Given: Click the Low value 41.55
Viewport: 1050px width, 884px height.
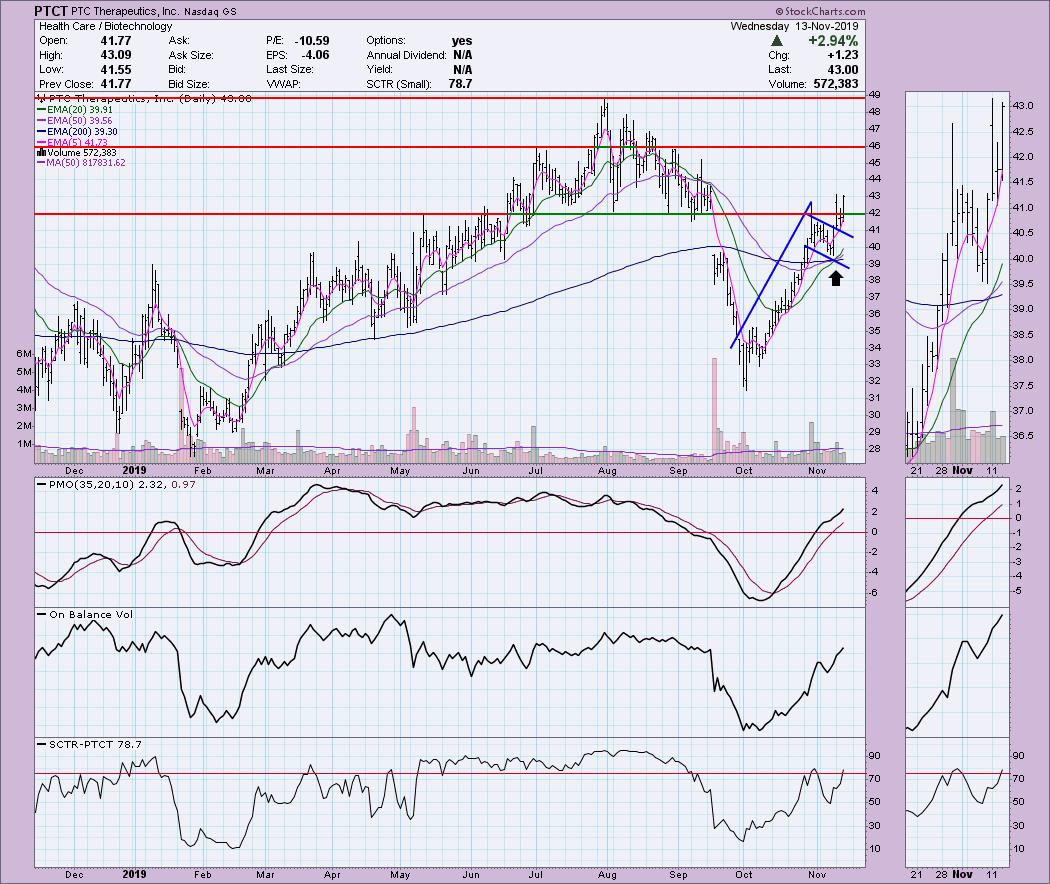Looking at the screenshot, I should pyautogui.click(x=117, y=70).
